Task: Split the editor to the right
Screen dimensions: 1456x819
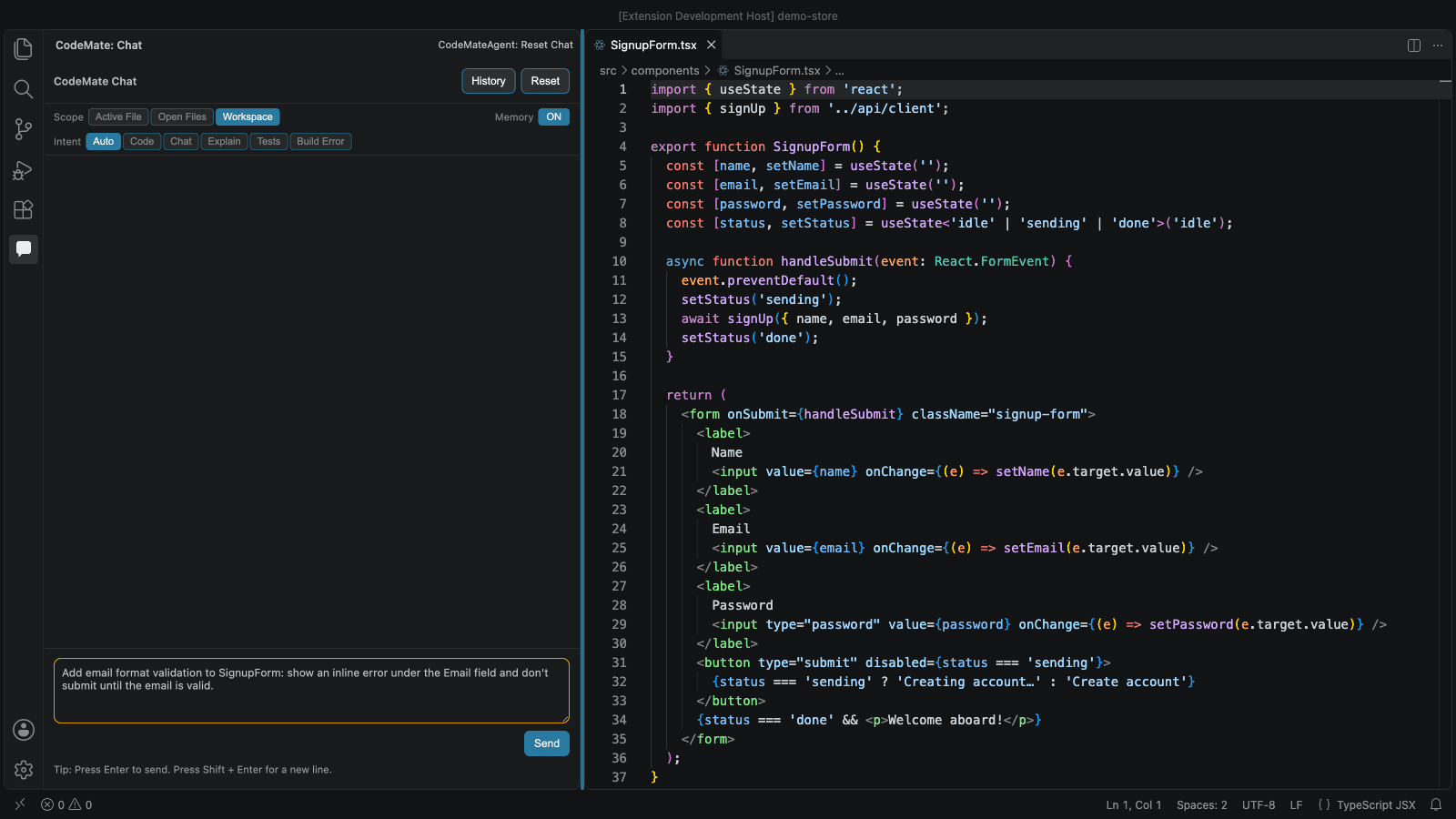Action: [x=1414, y=45]
